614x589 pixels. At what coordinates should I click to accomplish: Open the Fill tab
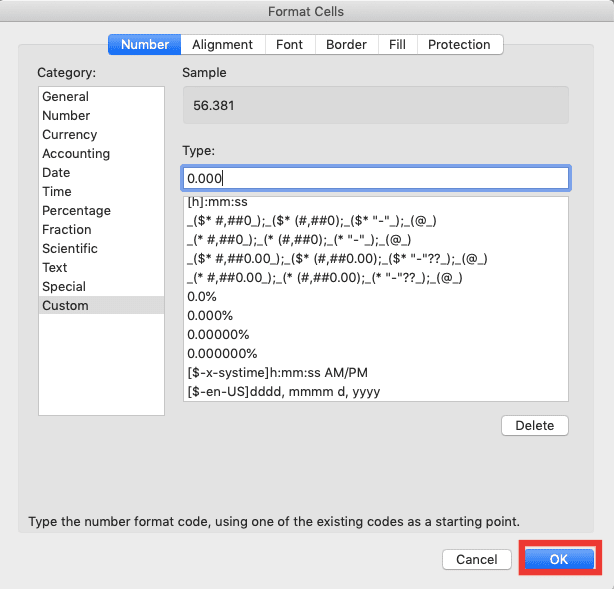click(397, 45)
